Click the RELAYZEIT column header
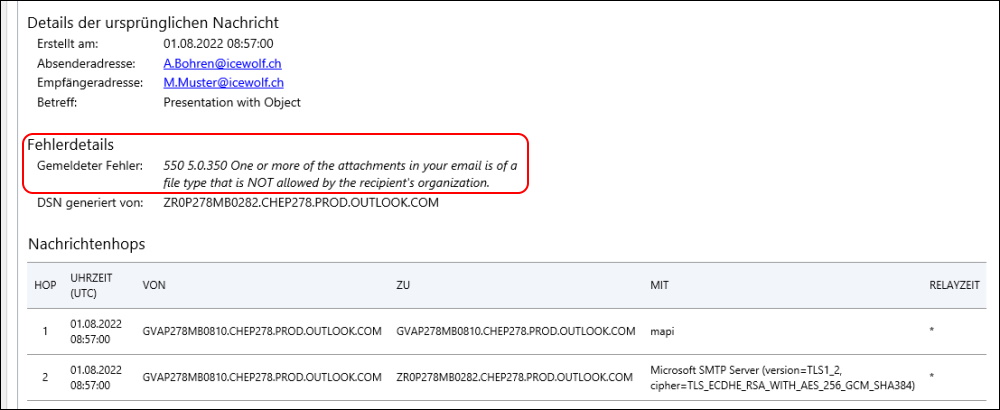Screen dimensions: 1000x410 955,286
